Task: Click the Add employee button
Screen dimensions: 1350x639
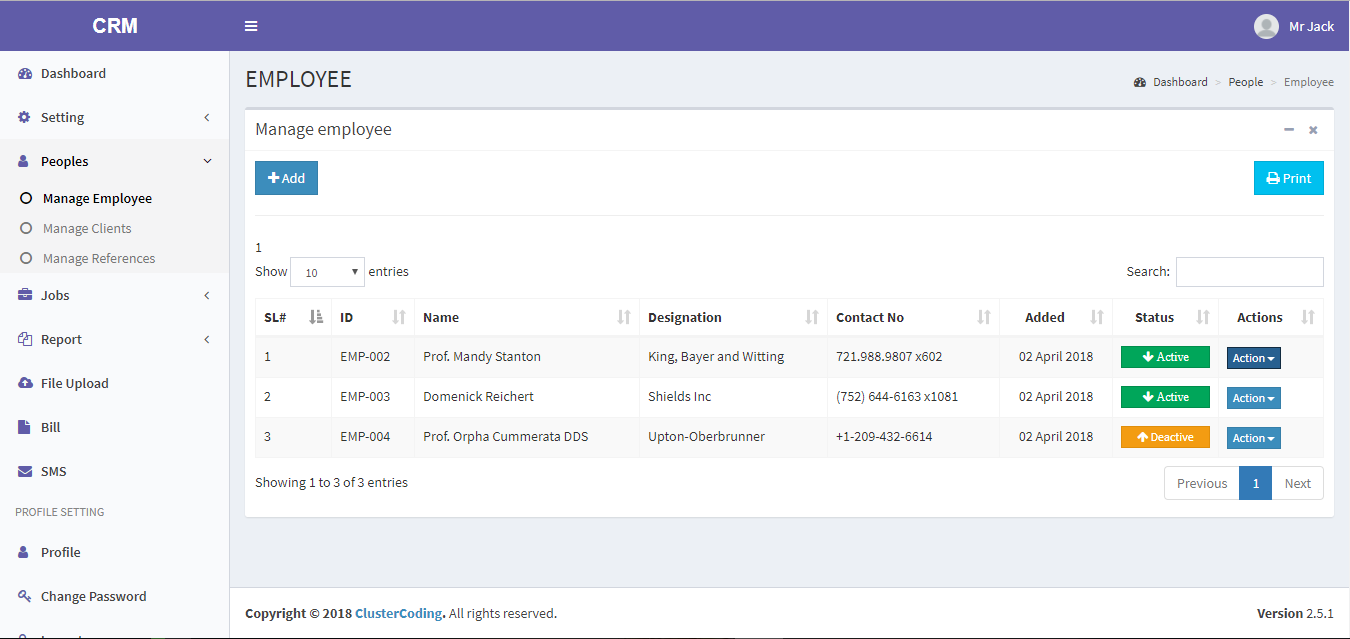Action: click(x=286, y=178)
